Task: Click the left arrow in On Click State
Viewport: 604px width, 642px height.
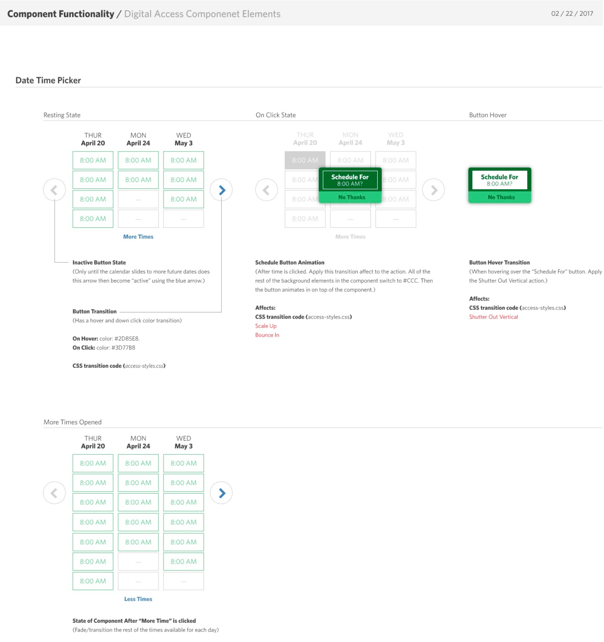Action: [x=267, y=190]
